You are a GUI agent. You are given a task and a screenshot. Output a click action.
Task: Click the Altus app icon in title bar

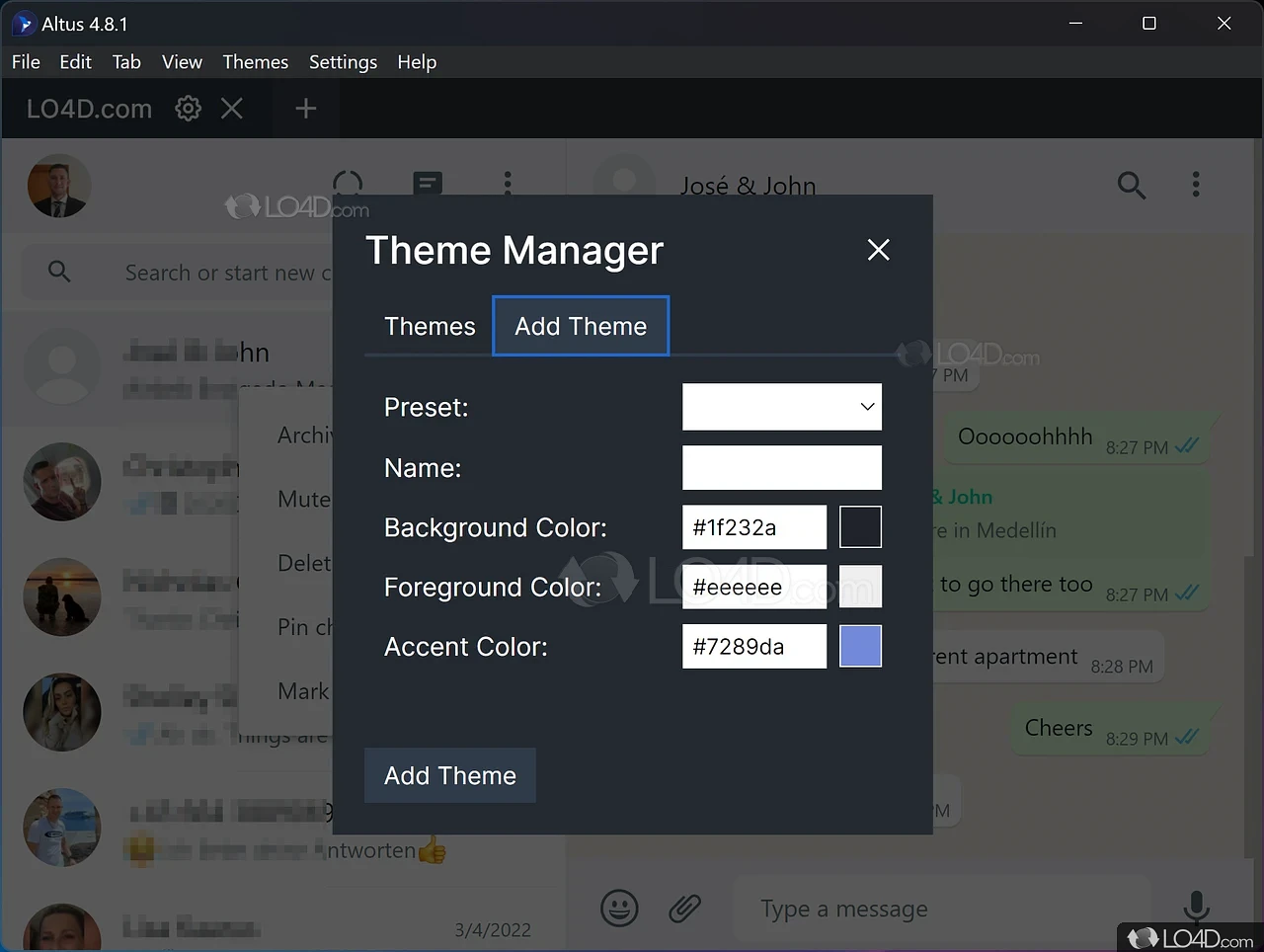(24, 24)
